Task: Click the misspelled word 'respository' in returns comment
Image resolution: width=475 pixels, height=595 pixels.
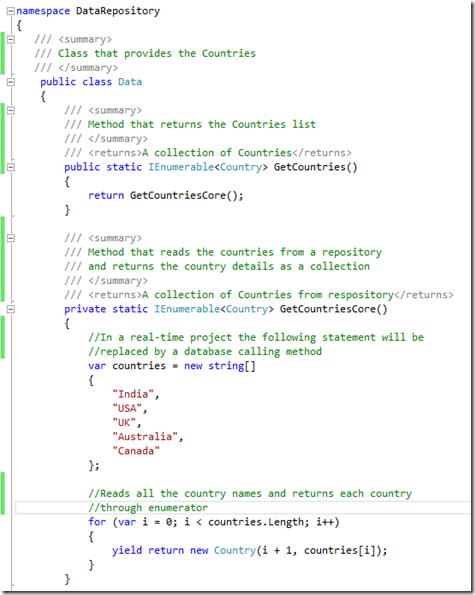Action: coord(361,295)
